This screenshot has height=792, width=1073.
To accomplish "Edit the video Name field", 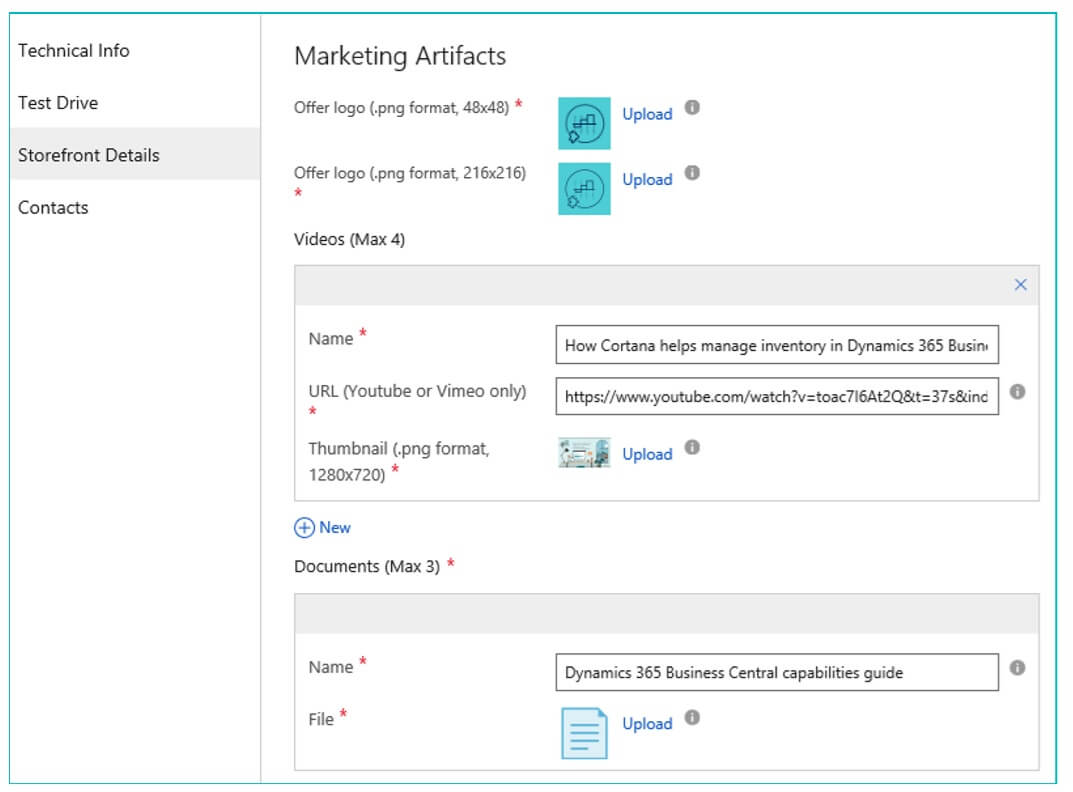I will tap(777, 344).
